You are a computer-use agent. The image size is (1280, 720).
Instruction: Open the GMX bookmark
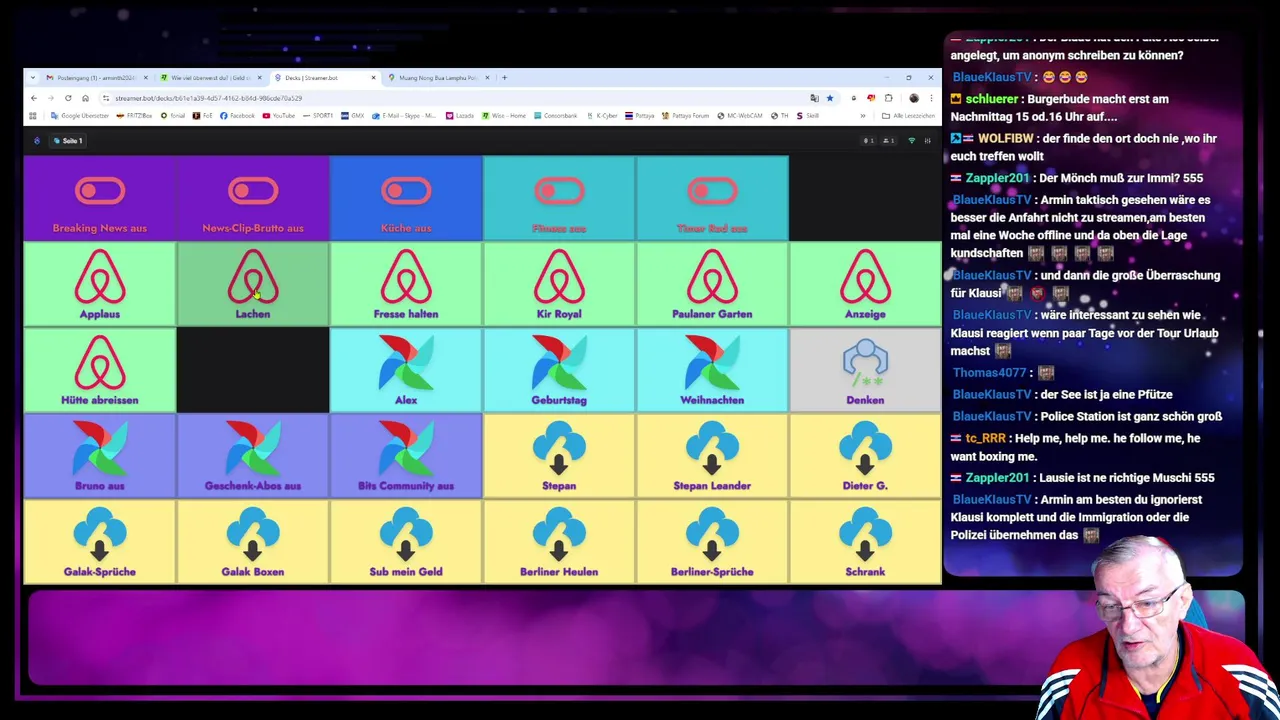[352, 116]
